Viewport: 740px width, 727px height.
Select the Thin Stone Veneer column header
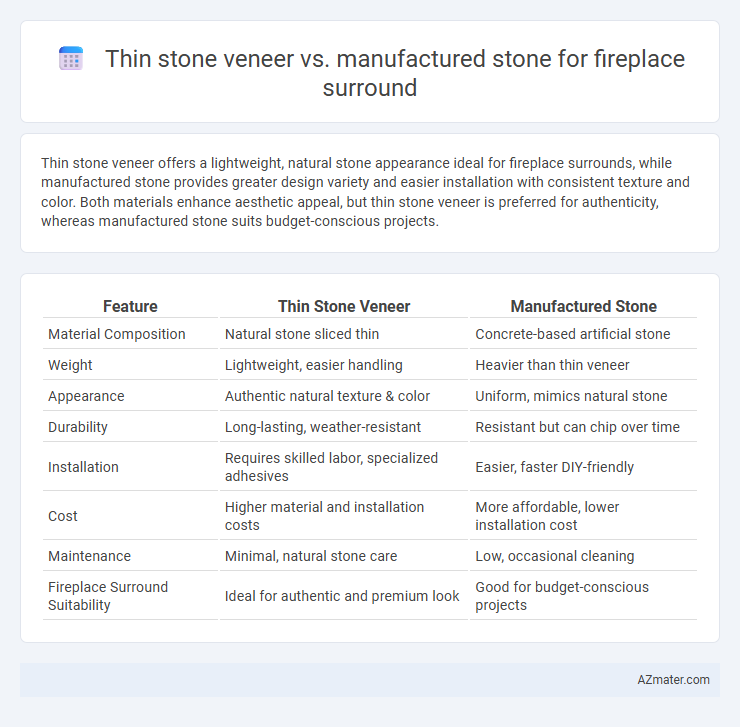pos(344,306)
